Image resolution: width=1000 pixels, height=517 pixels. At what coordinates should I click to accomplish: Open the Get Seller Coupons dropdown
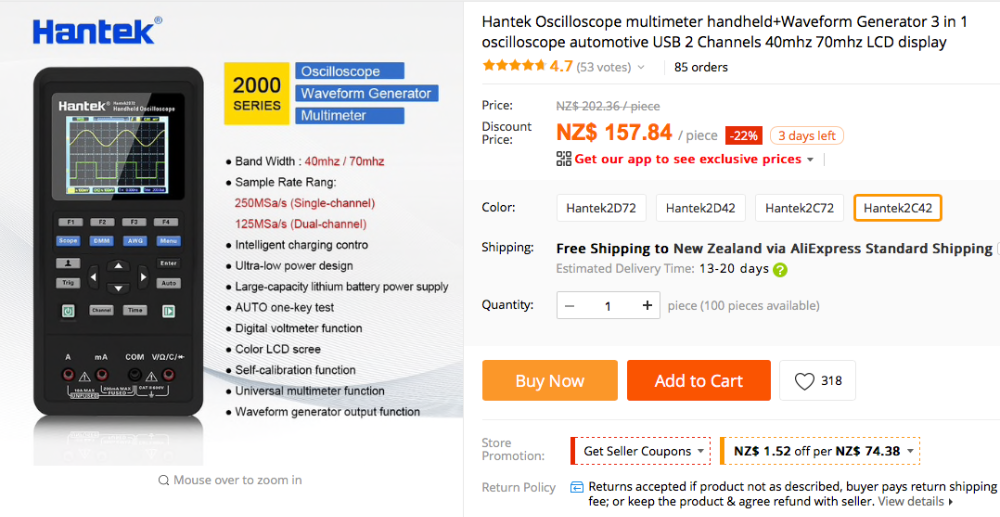coord(640,451)
